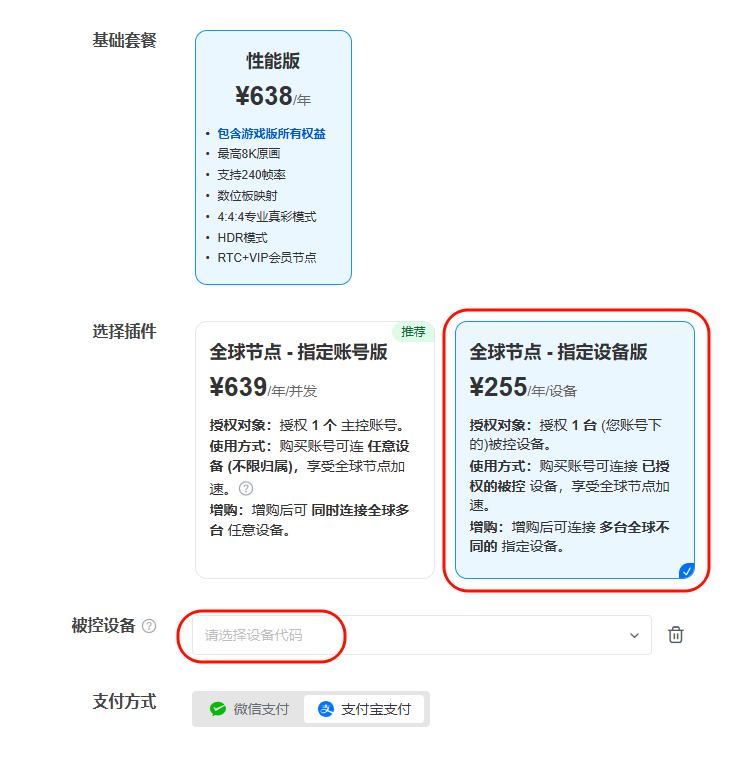Image resolution: width=730 pixels, height=760 pixels.
Task: Select 微信支付 payment method
Action: [249, 709]
